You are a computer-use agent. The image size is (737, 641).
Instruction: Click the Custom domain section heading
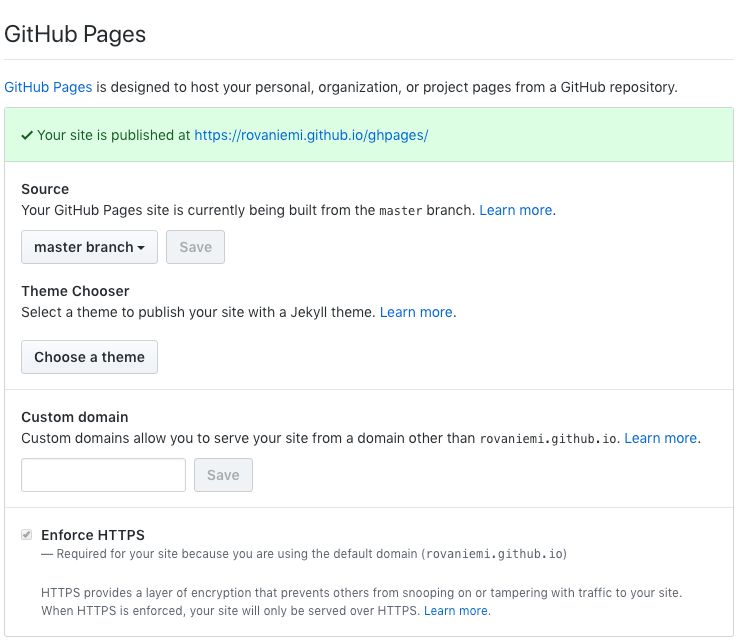pyautogui.click(x=75, y=417)
